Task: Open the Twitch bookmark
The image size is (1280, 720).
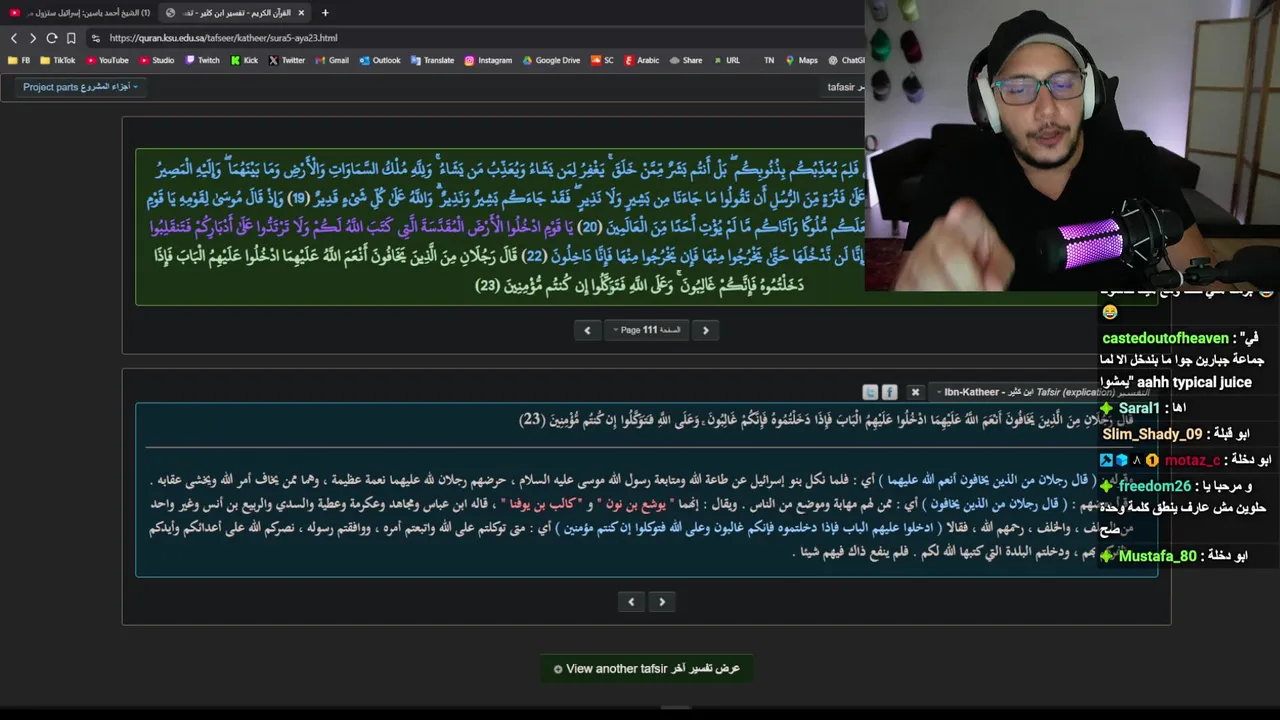Action: click(202, 60)
